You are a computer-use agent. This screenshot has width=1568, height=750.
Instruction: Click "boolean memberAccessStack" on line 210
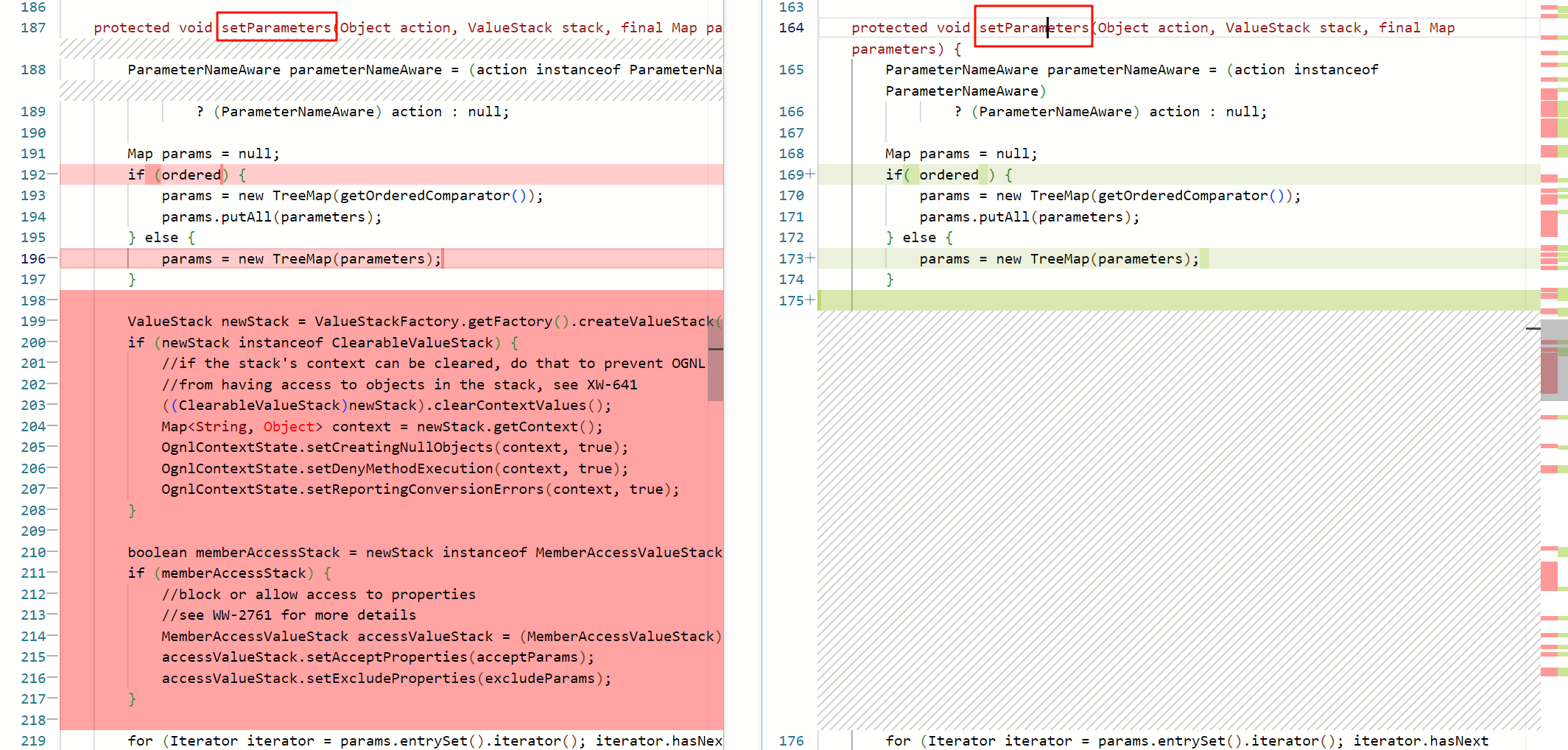coord(233,552)
